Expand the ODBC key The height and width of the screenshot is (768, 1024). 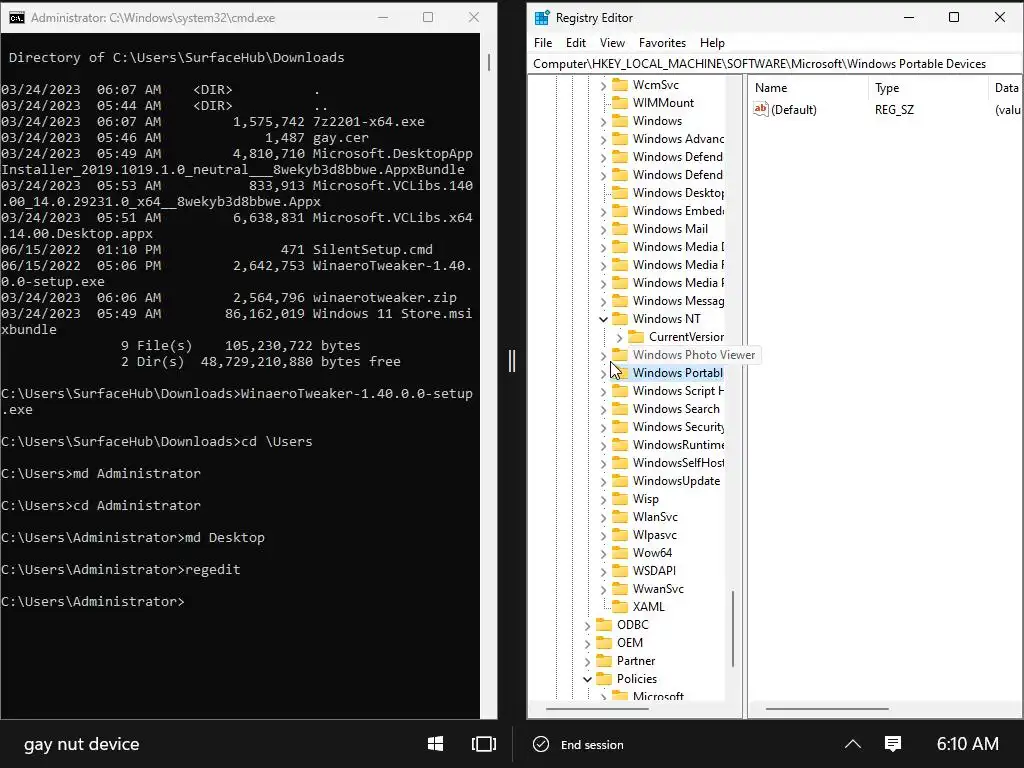pos(587,626)
